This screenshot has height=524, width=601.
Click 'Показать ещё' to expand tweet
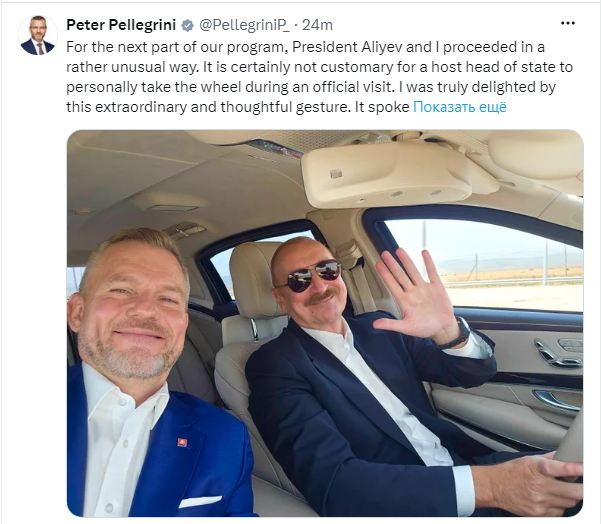point(460,107)
